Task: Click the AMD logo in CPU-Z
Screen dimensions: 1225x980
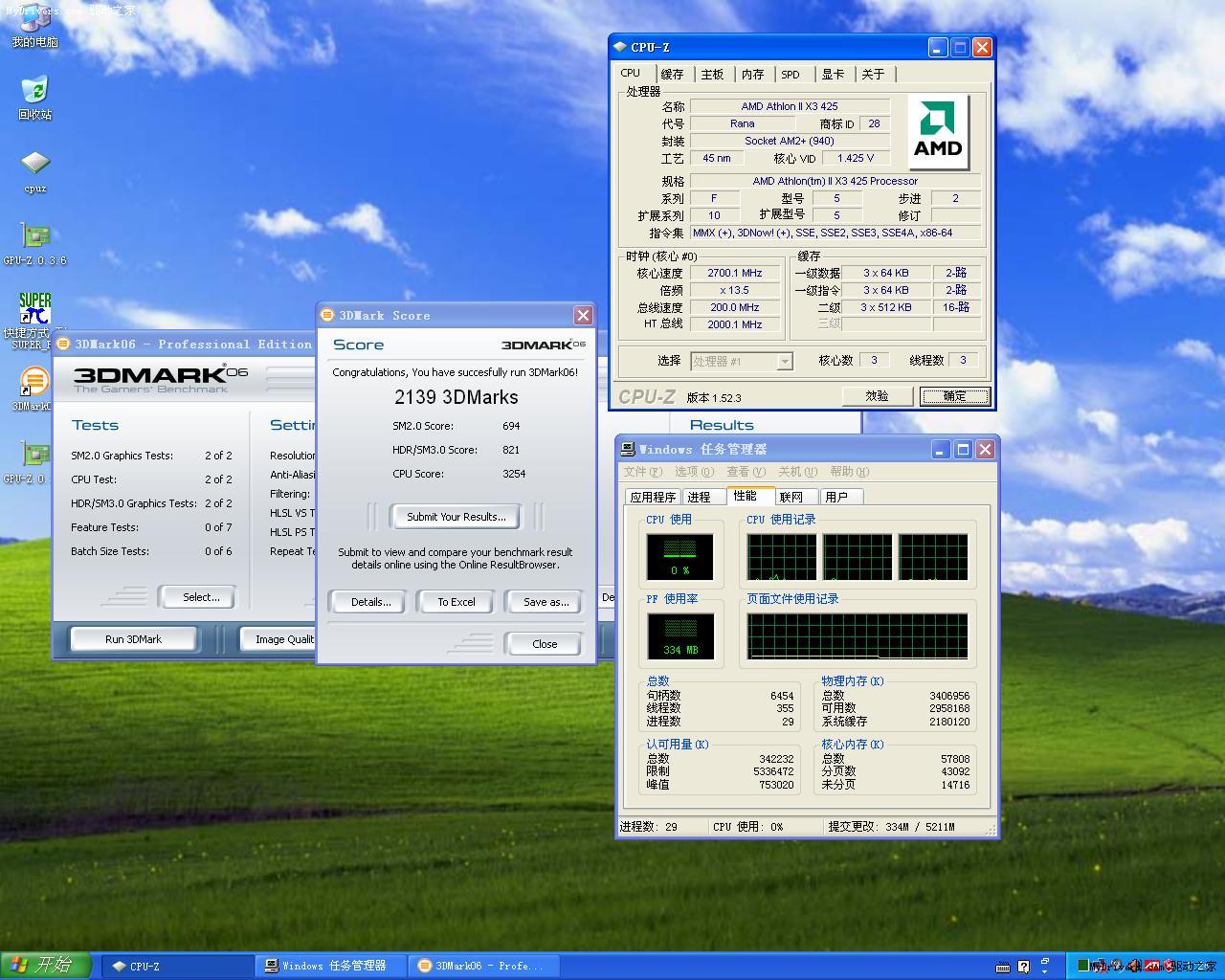Action: (938, 132)
